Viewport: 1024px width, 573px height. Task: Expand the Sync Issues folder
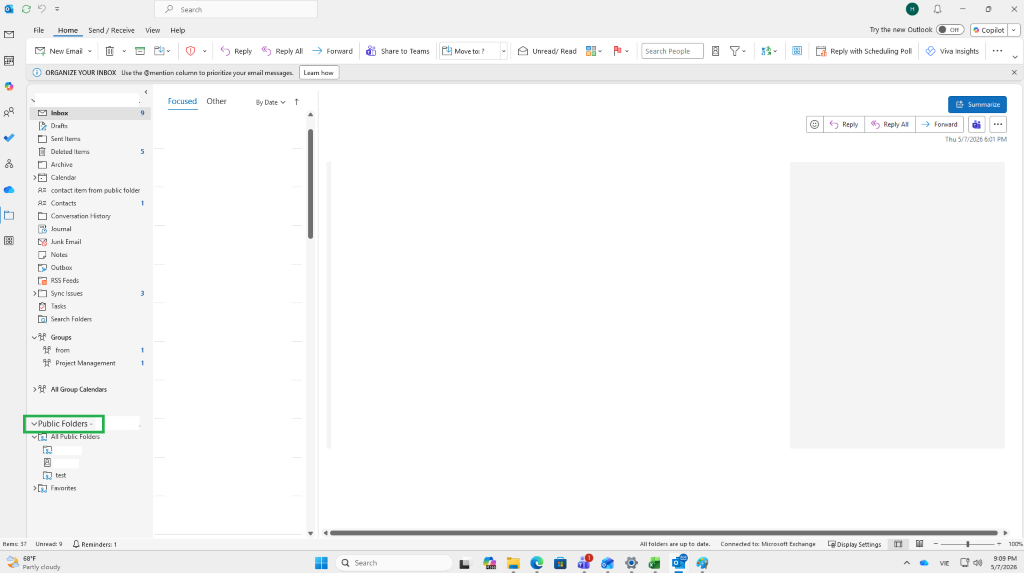coord(35,293)
